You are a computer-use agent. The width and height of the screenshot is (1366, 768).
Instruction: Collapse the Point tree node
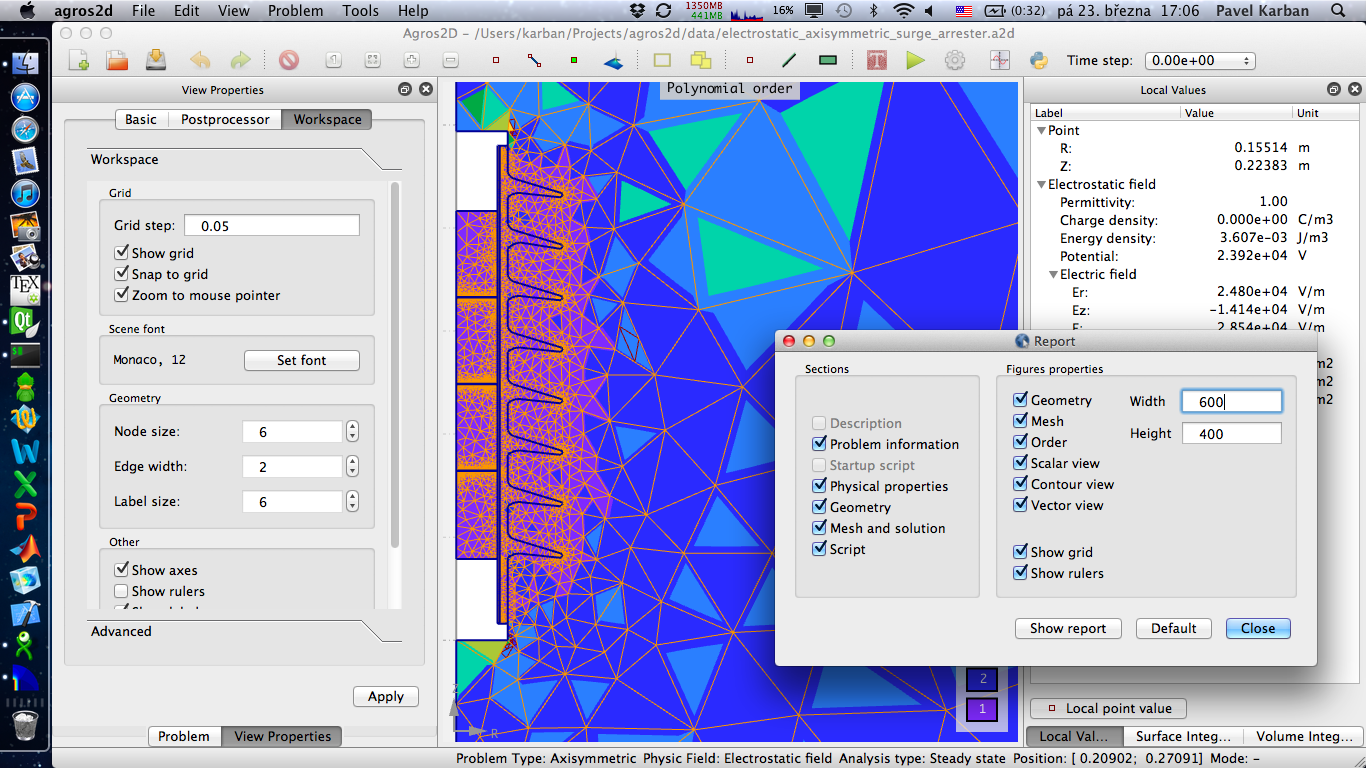point(1041,130)
